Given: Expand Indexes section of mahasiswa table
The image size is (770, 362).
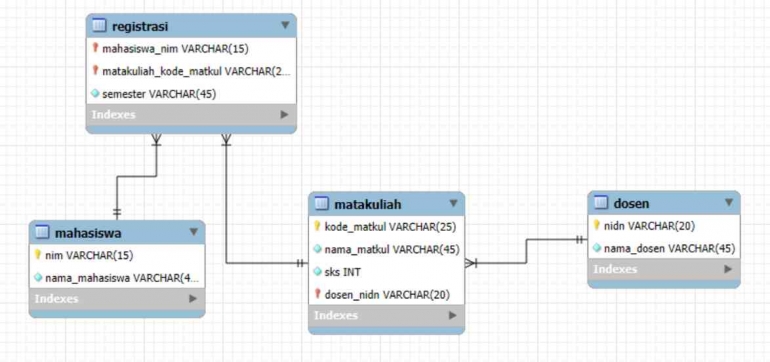Looking at the screenshot, I should click(193, 299).
